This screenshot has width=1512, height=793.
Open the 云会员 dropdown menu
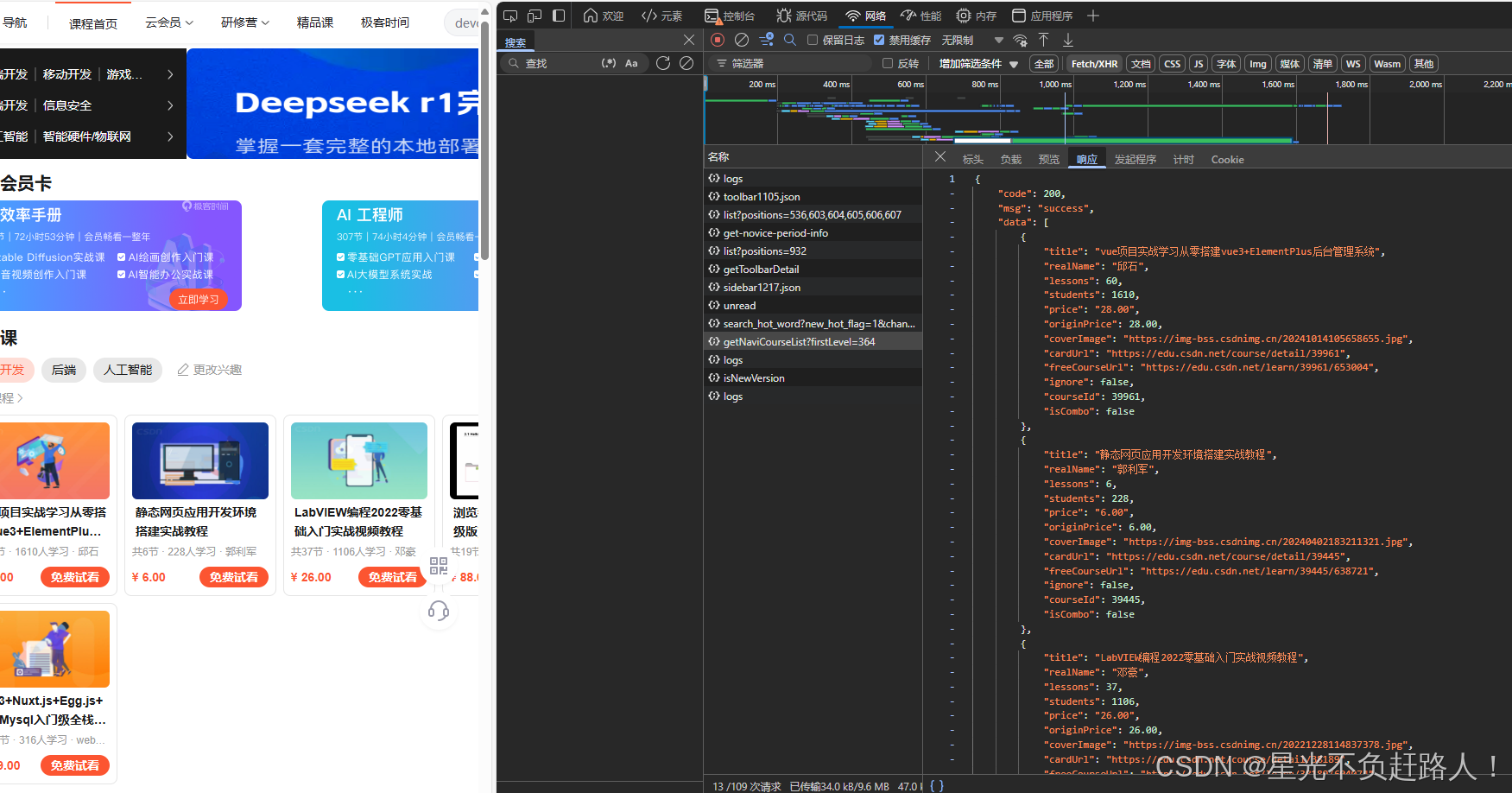[x=169, y=22]
